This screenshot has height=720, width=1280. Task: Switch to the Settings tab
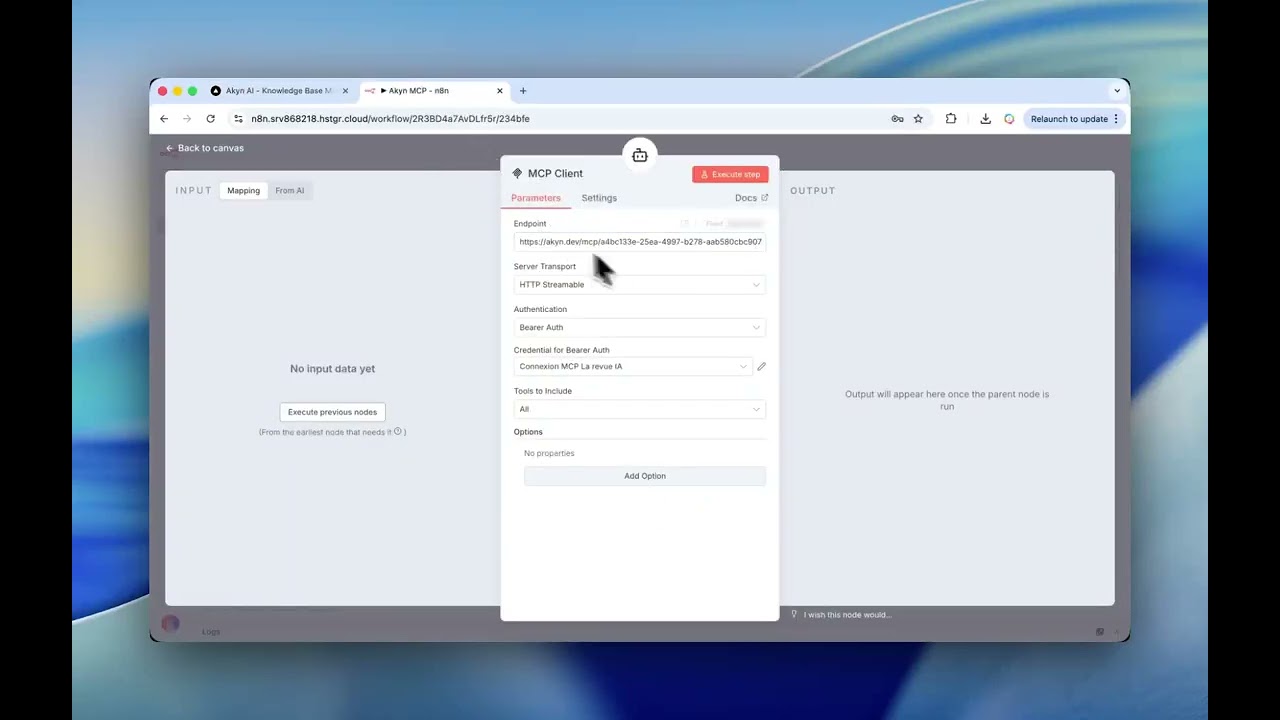(599, 198)
